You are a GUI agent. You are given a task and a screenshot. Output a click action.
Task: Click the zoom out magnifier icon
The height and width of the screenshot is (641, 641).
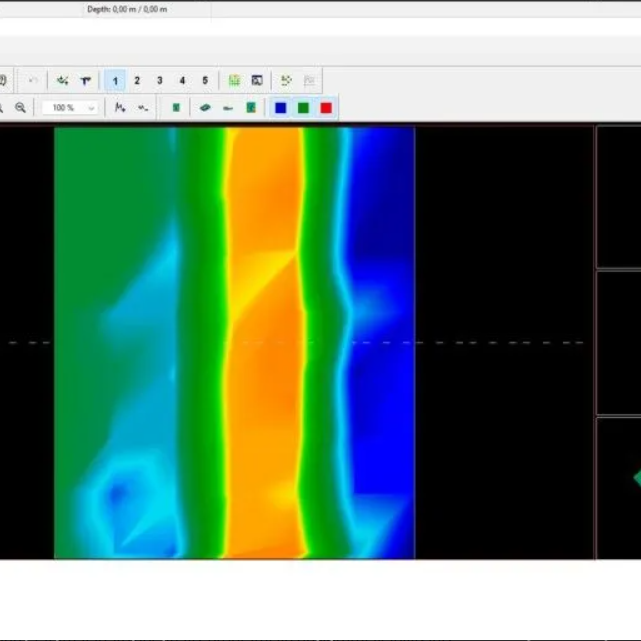(20, 108)
